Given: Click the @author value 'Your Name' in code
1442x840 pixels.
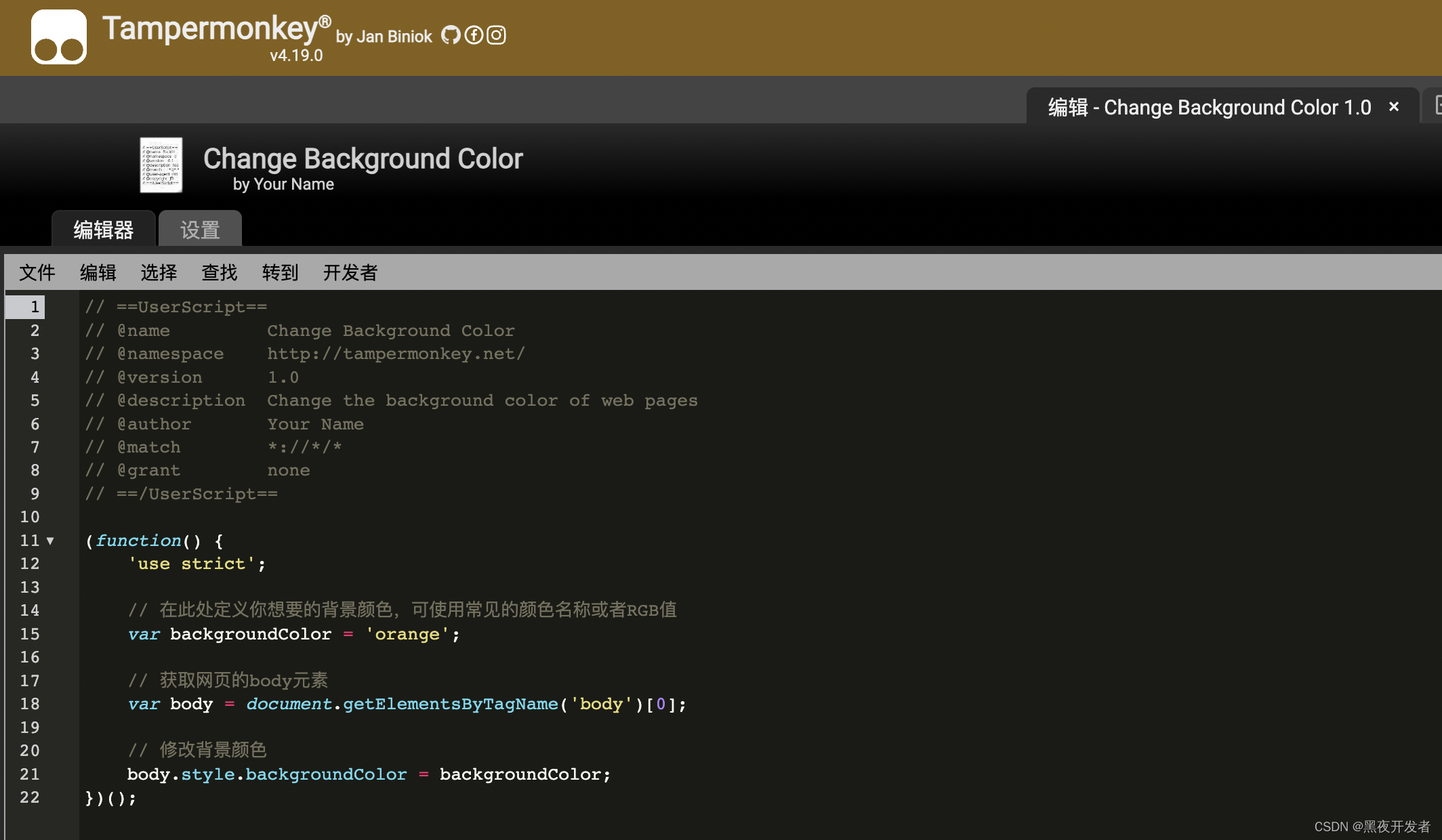Looking at the screenshot, I should (315, 424).
